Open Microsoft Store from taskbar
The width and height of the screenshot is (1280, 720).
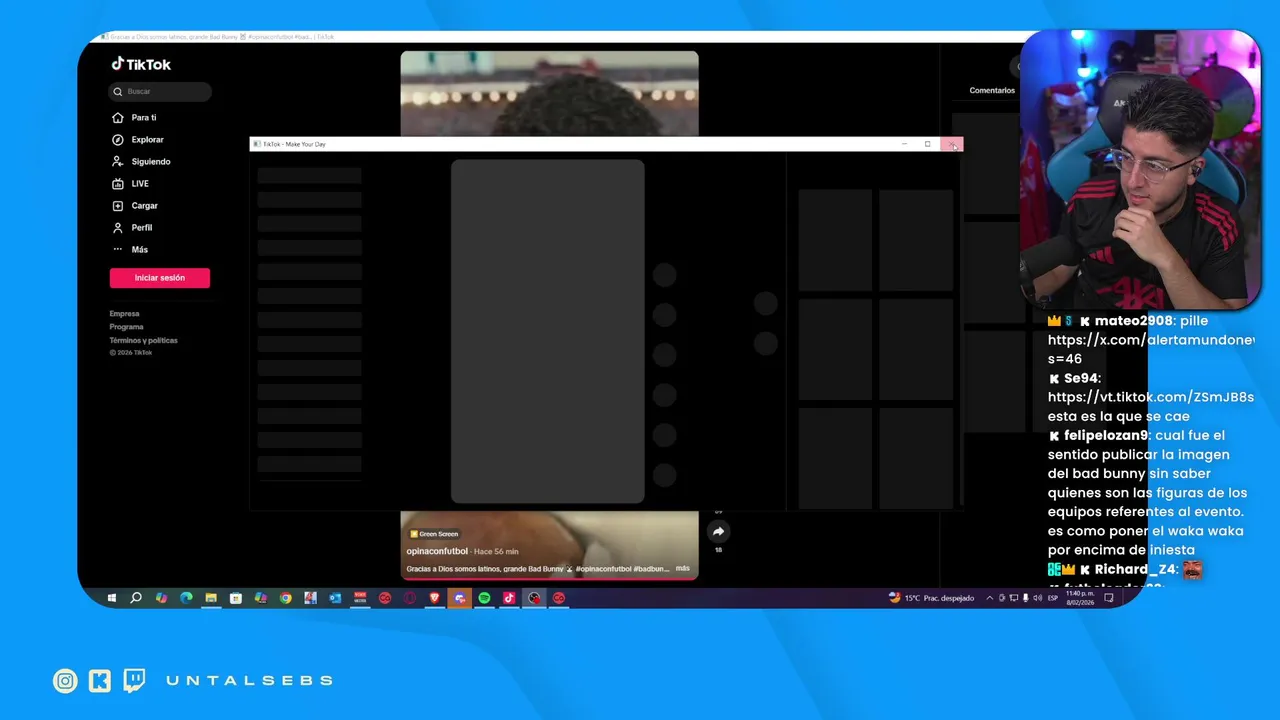point(236,598)
